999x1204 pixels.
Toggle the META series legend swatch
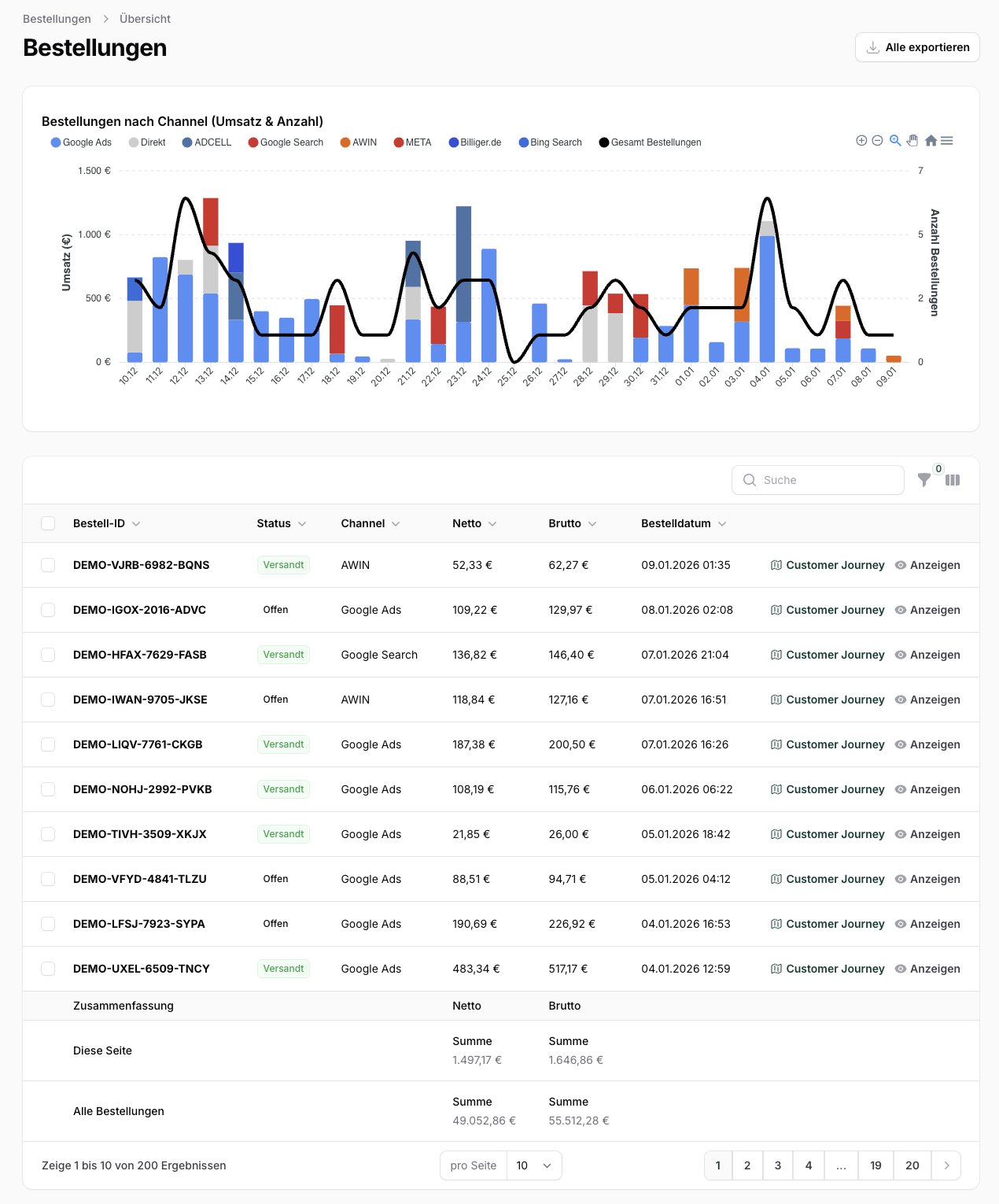pos(399,142)
